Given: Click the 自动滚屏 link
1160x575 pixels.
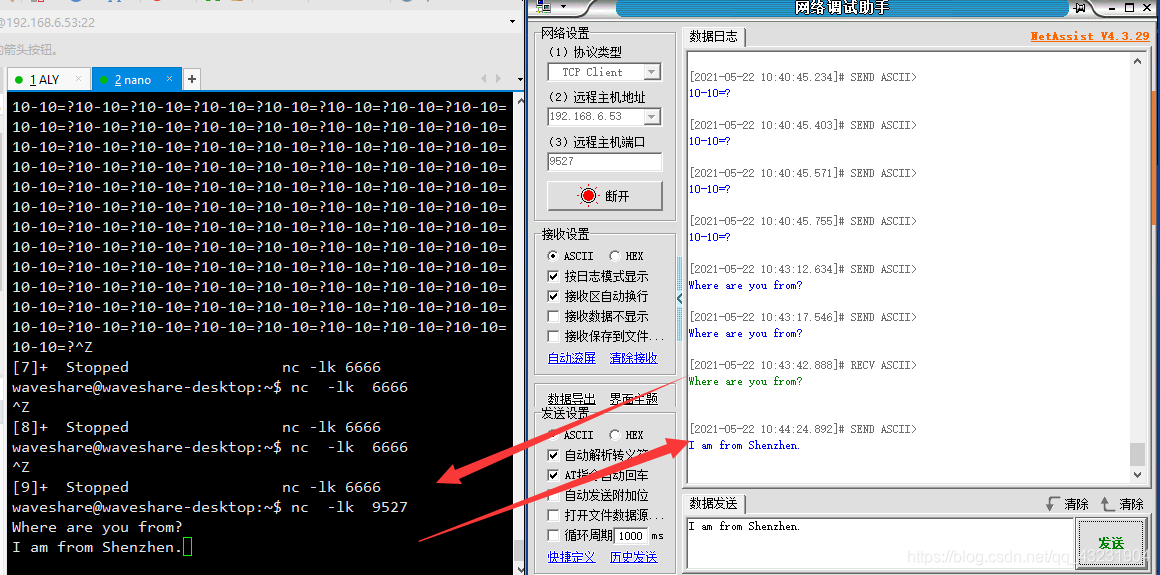Looking at the screenshot, I should pos(572,358).
